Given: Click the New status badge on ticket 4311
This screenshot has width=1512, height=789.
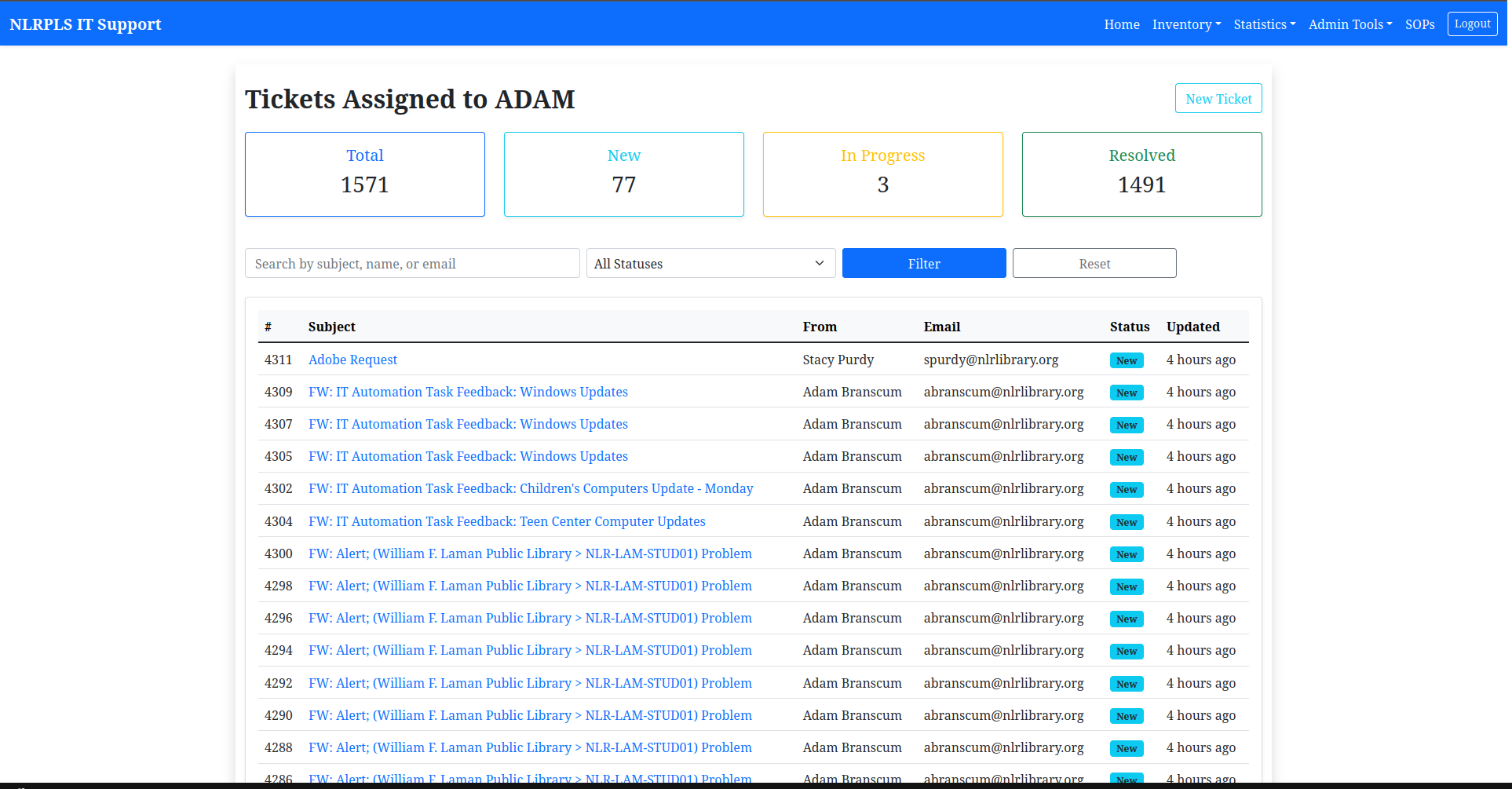Looking at the screenshot, I should coord(1126,360).
